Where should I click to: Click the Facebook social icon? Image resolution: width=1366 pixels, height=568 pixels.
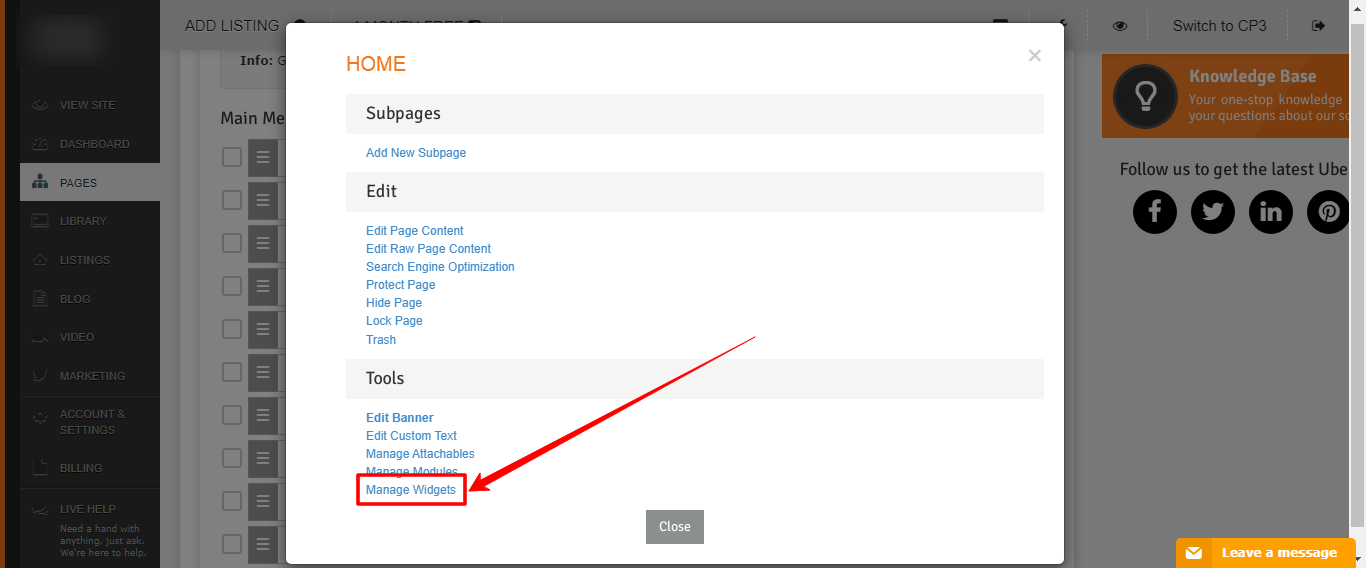click(1154, 212)
